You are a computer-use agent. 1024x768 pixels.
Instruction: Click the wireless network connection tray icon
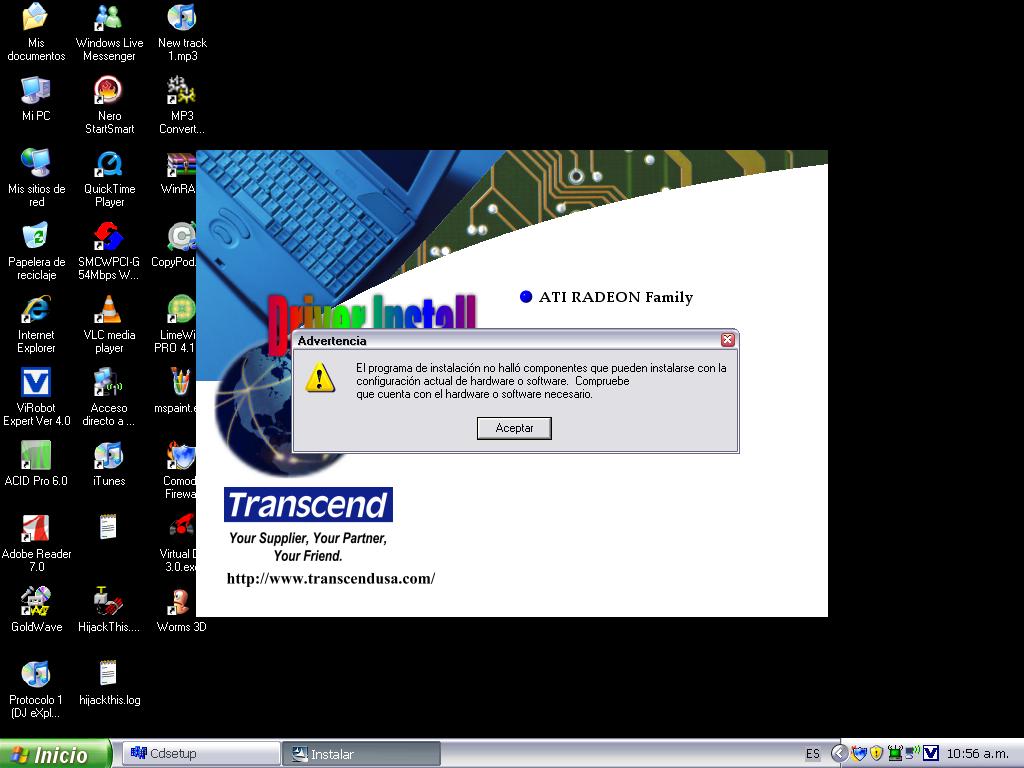pyautogui.click(x=912, y=754)
